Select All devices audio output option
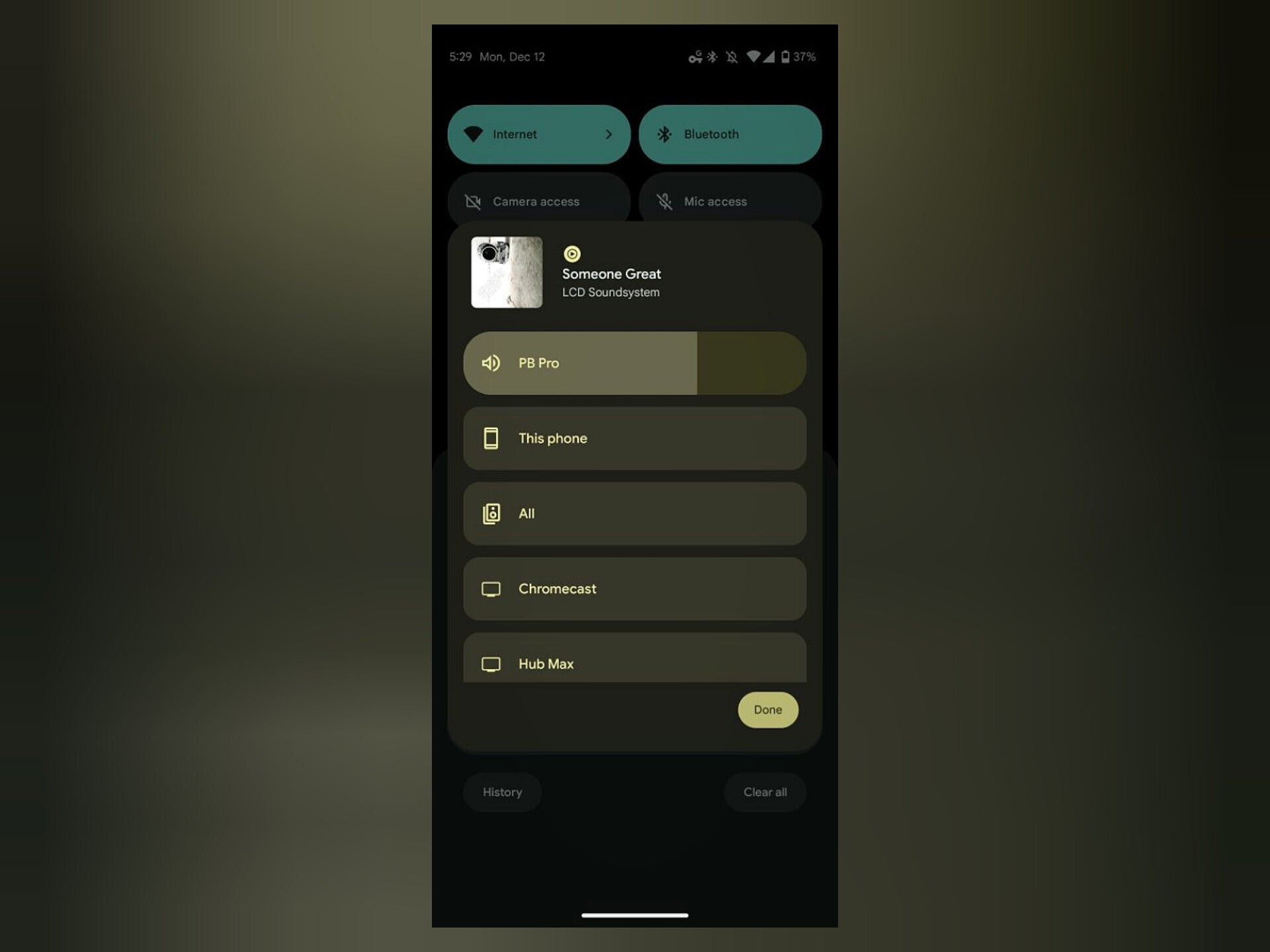This screenshot has width=1270, height=952. (x=635, y=513)
